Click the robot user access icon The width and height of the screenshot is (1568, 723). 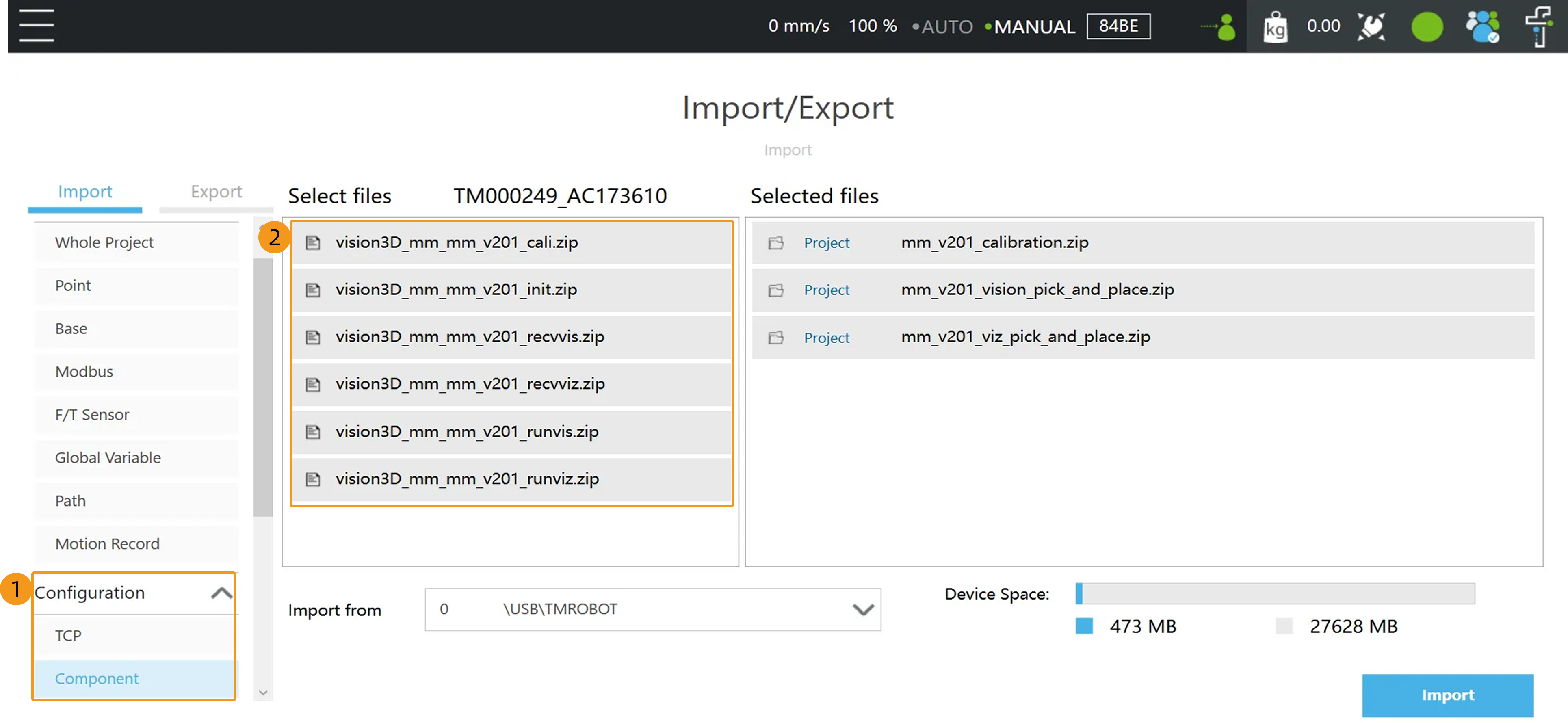point(1220,27)
